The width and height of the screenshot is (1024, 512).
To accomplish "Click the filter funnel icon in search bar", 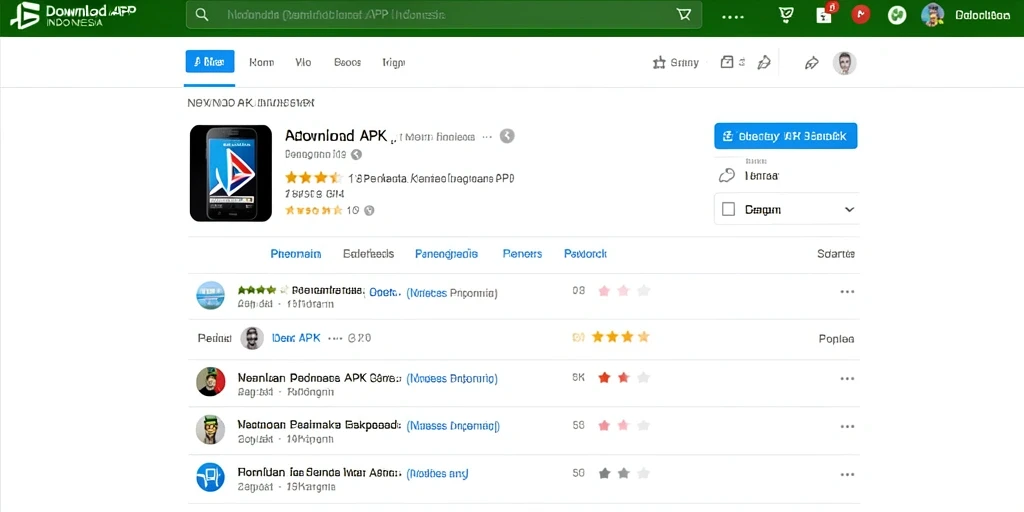I will click(684, 14).
